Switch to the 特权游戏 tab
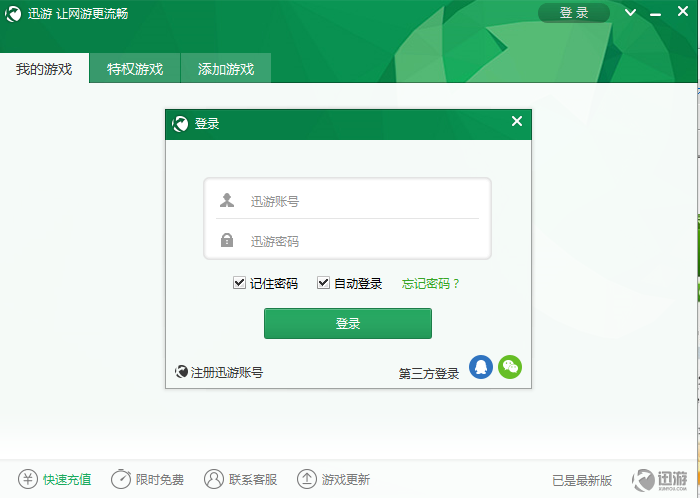This screenshot has height=498, width=700. 135,69
